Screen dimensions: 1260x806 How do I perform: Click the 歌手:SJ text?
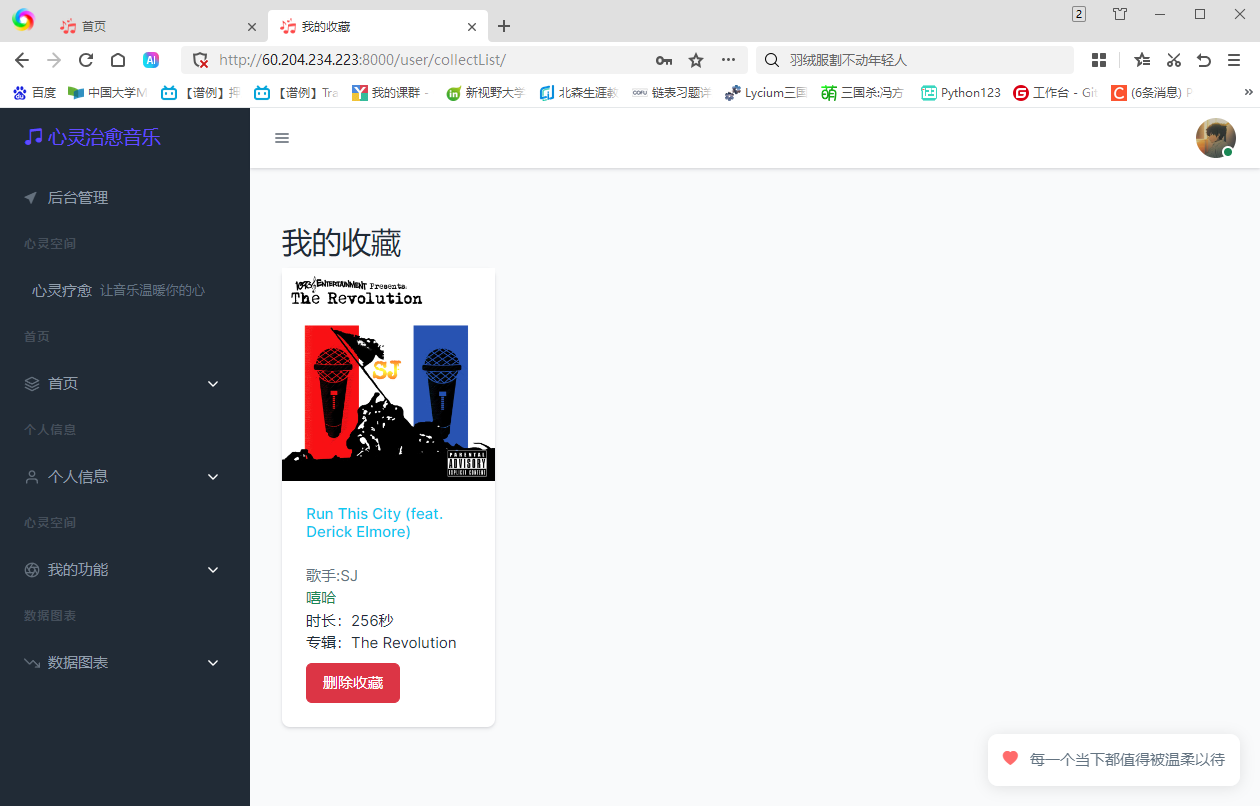(332, 576)
